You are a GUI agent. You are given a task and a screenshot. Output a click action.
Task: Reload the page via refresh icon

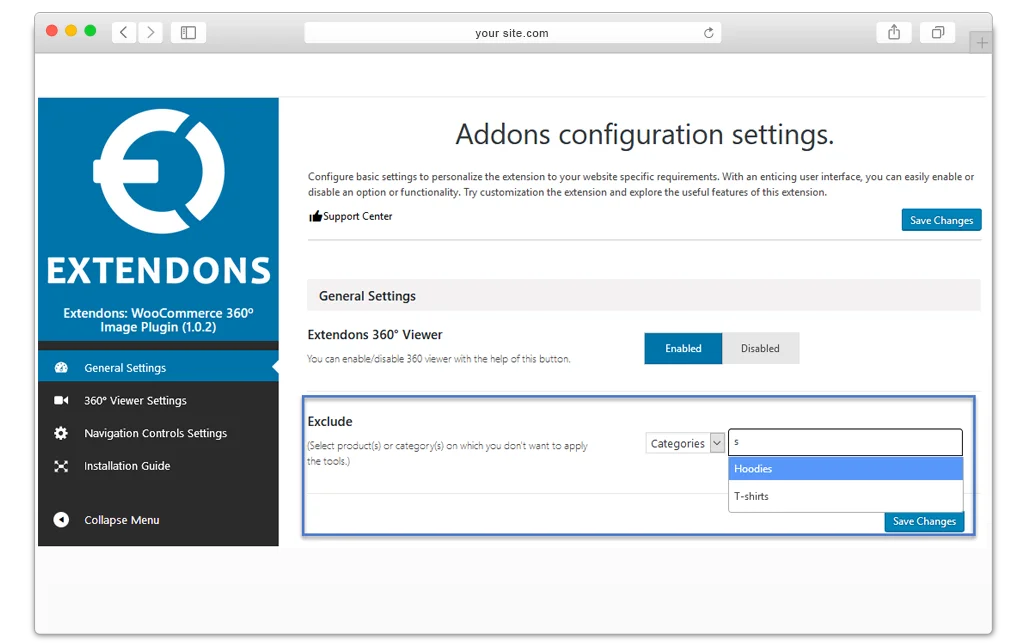pos(709,33)
